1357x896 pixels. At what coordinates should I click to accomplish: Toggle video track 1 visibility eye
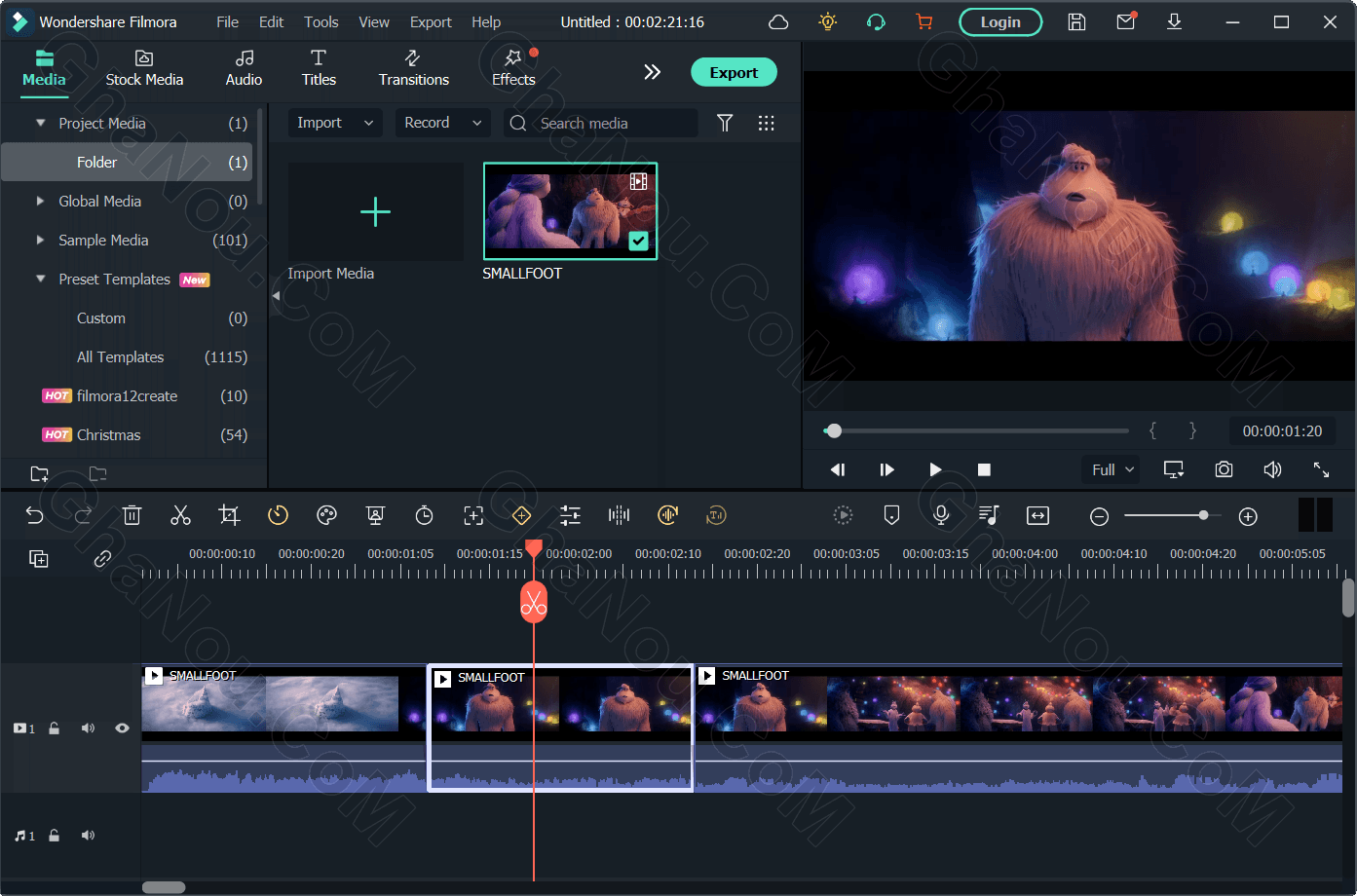(x=122, y=728)
